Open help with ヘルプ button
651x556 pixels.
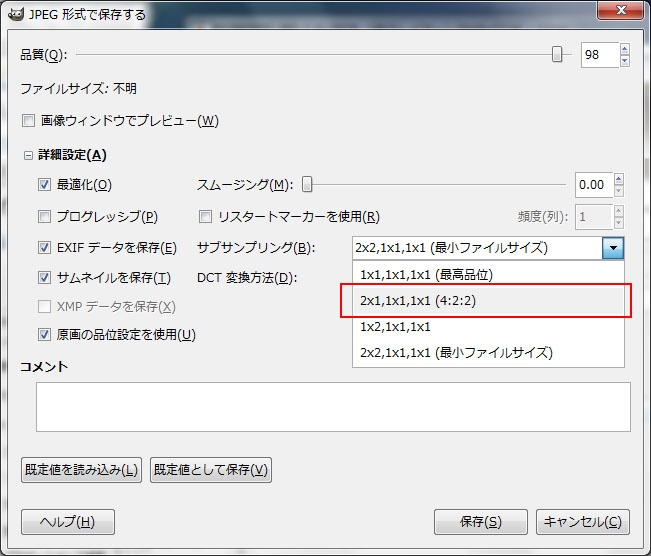(x=68, y=522)
